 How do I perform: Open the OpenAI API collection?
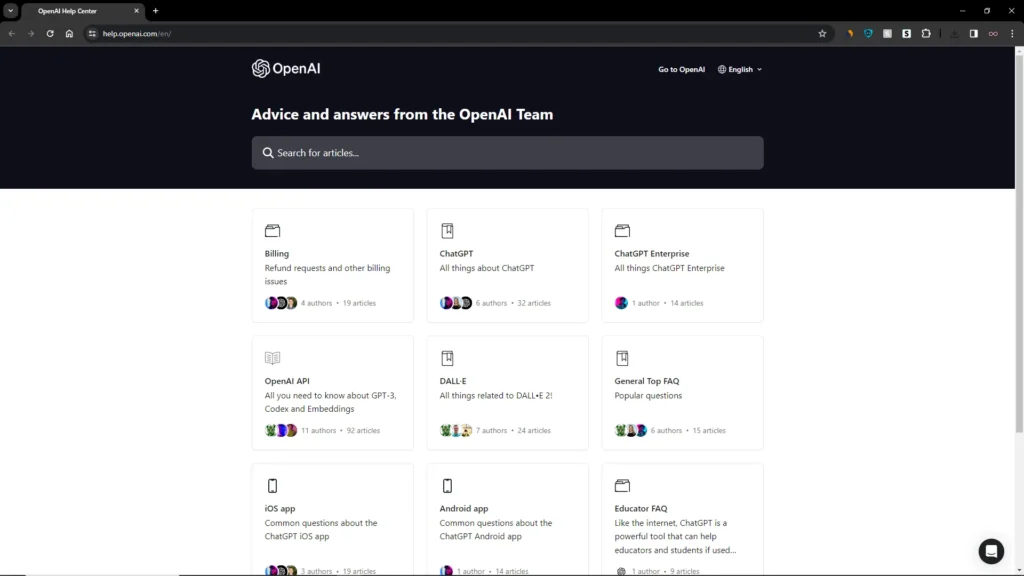point(332,392)
